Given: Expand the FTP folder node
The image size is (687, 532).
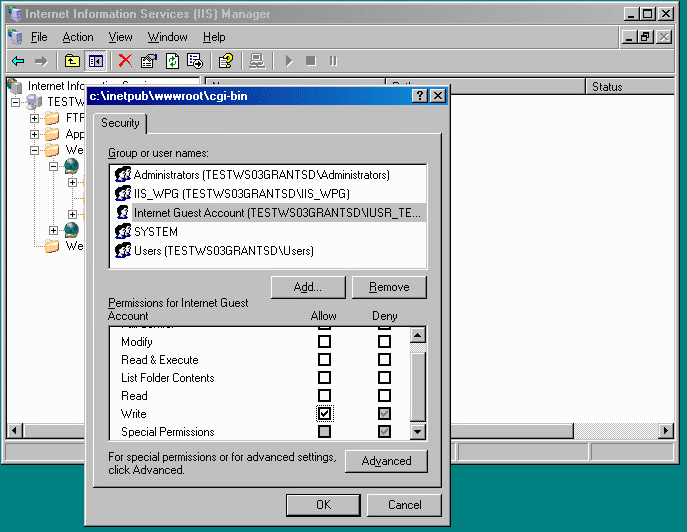Looking at the screenshot, I should click(34, 118).
